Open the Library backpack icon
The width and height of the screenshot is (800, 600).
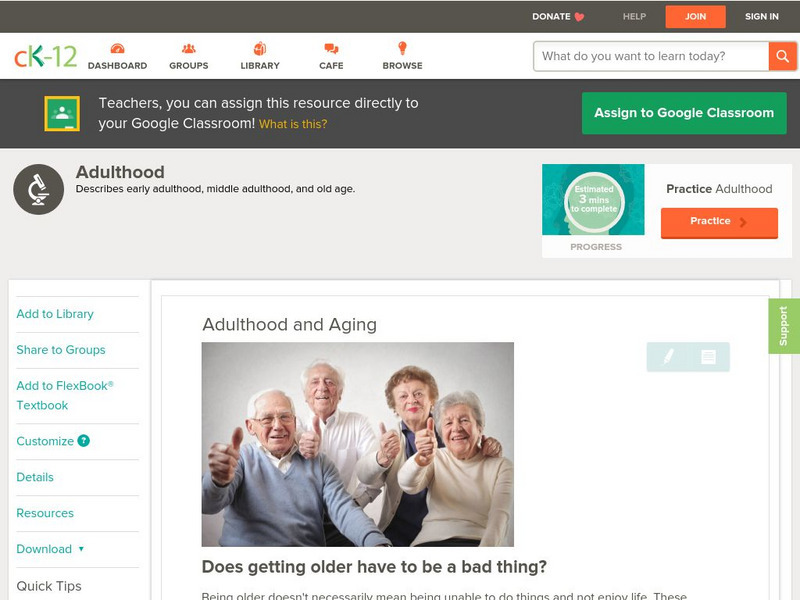pos(260,48)
